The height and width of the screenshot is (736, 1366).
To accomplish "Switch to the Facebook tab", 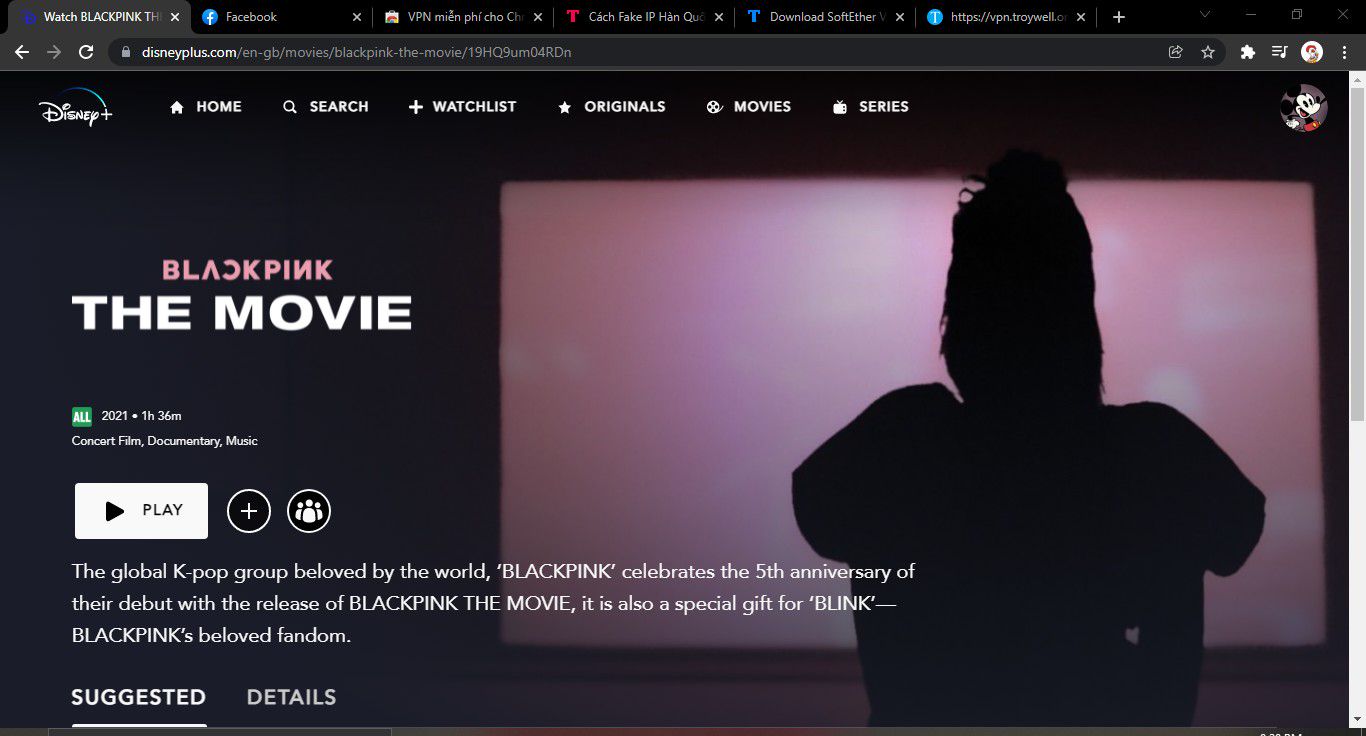I will pos(280,17).
